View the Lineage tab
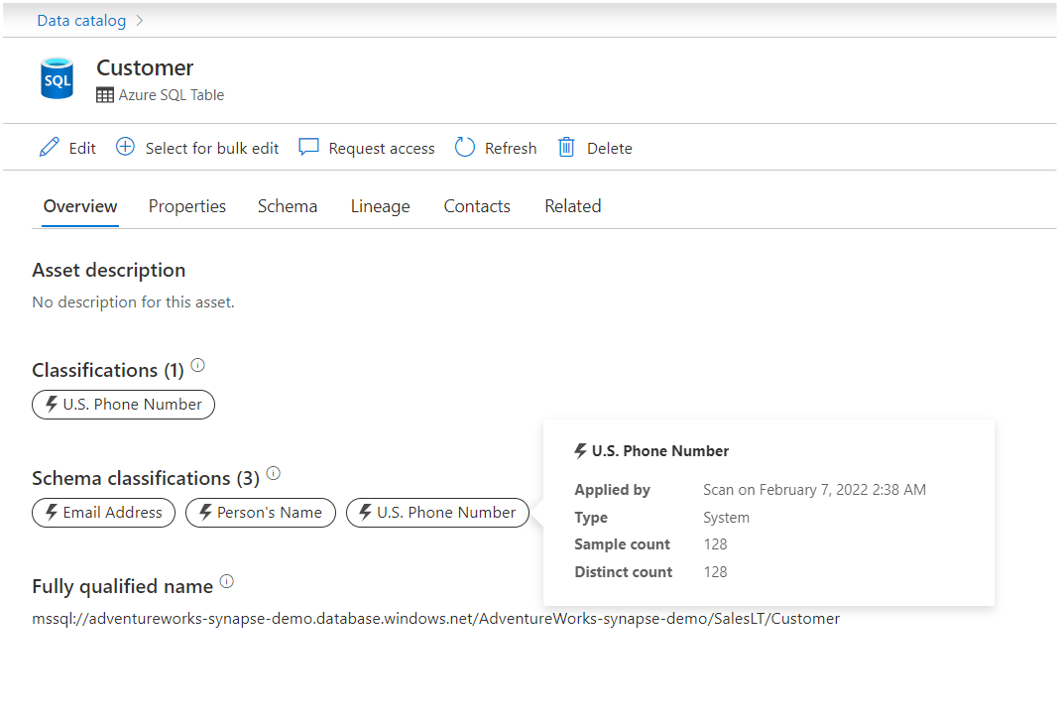The image size is (1059, 720). tap(380, 206)
